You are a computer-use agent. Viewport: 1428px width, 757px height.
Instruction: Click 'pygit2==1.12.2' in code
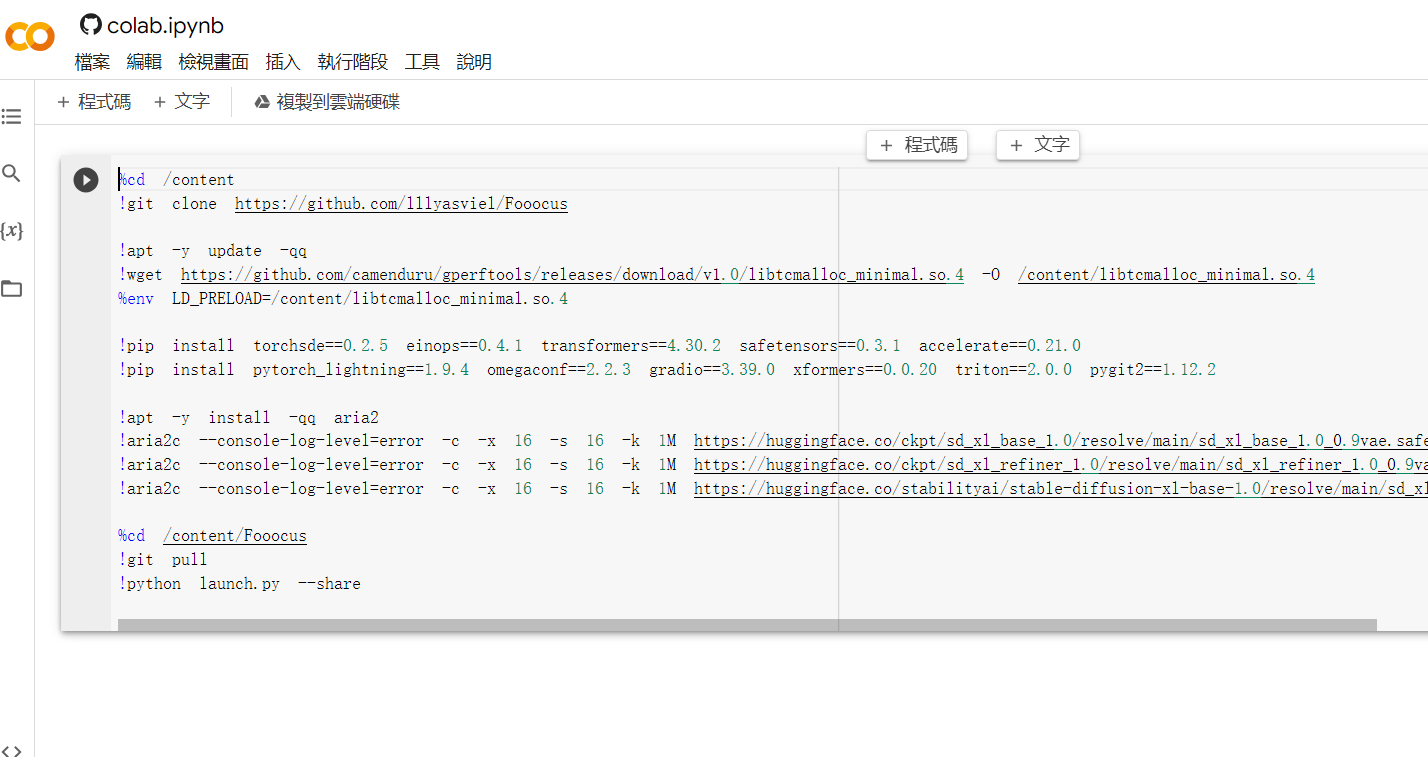pos(1153,370)
